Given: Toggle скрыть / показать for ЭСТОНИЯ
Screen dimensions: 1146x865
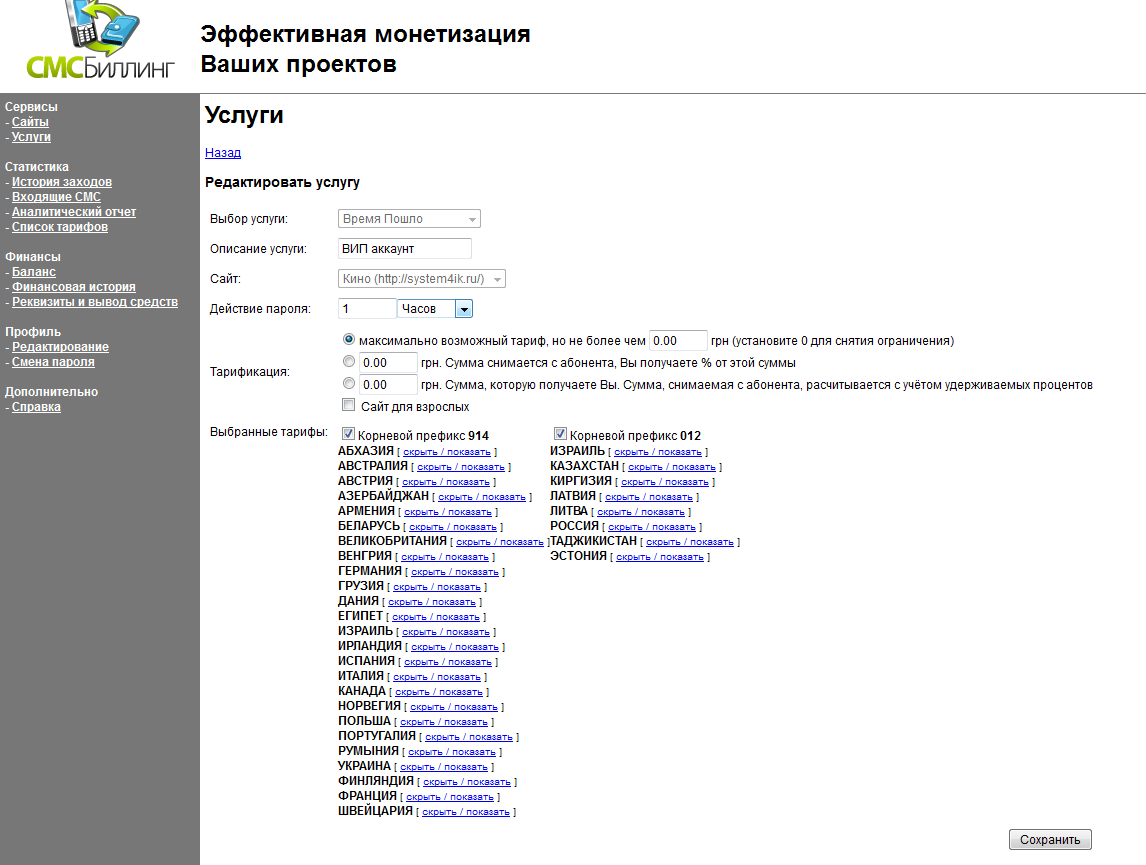Looking at the screenshot, I should pyautogui.click(x=660, y=557).
